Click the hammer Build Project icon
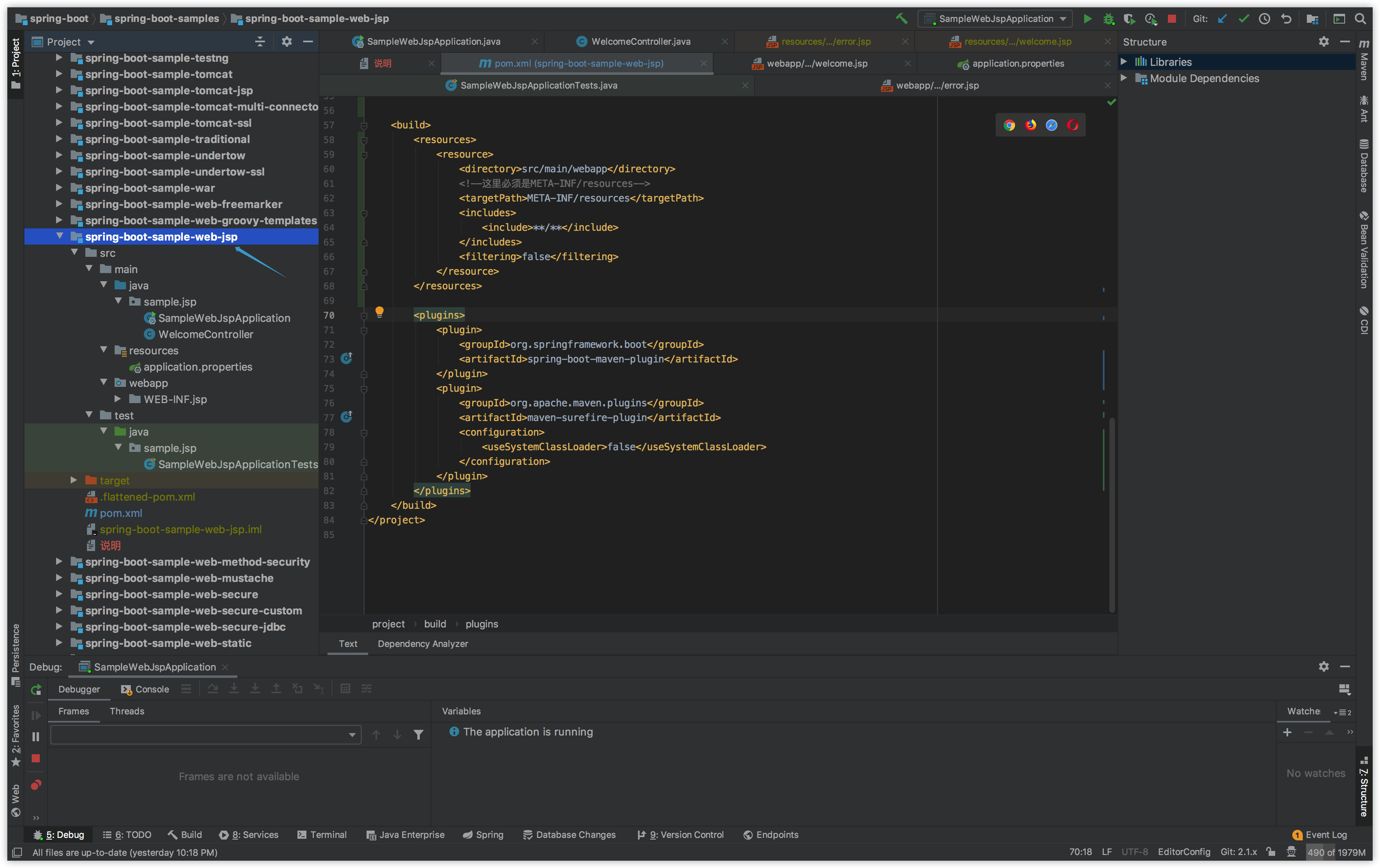The image size is (1380, 868). click(x=901, y=19)
